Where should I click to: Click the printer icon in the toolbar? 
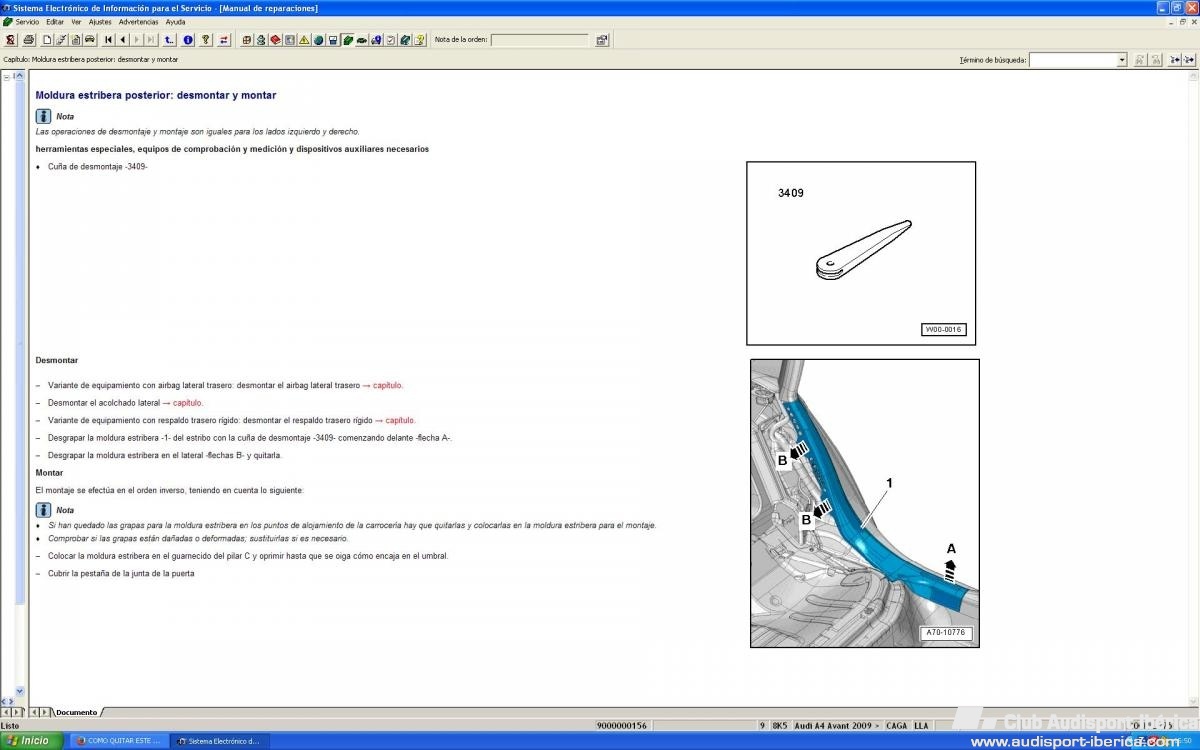[29, 40]
